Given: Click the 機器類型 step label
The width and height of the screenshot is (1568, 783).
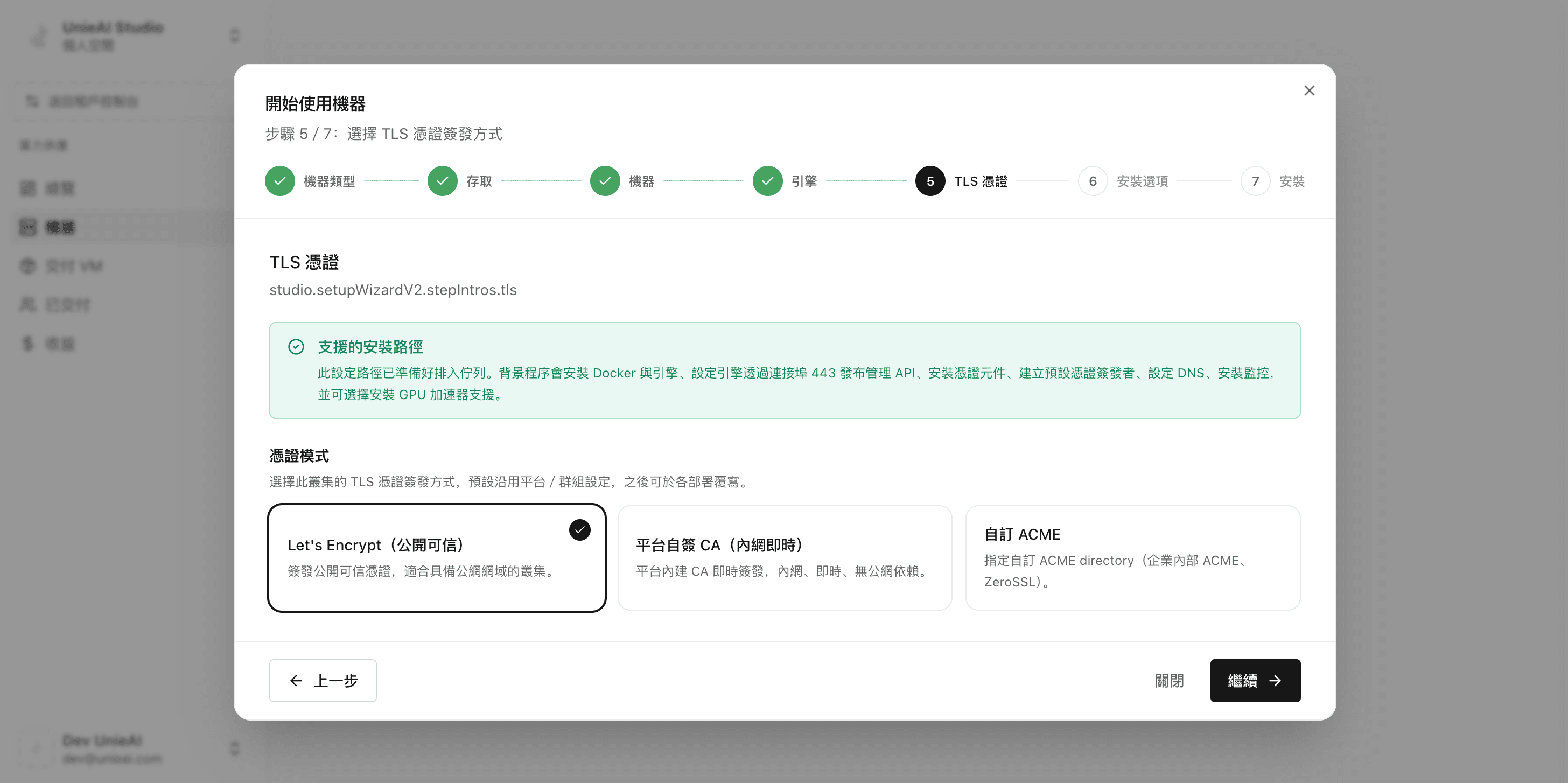Looking at the screenshot, I should coord(330,181).
